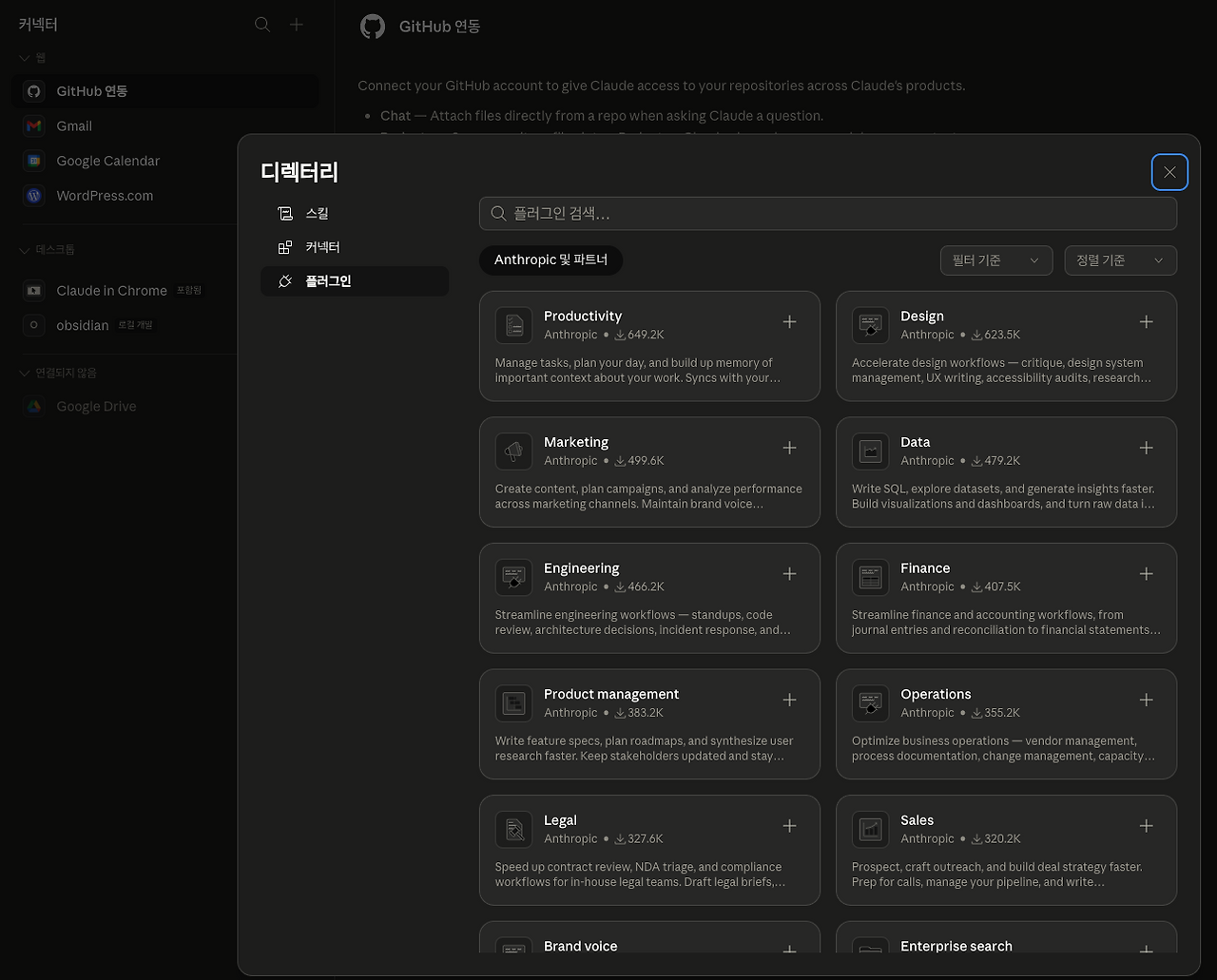Click the 623.5K download count on Design
Viewport: 1217px width, 980px height.
[996, 335]
